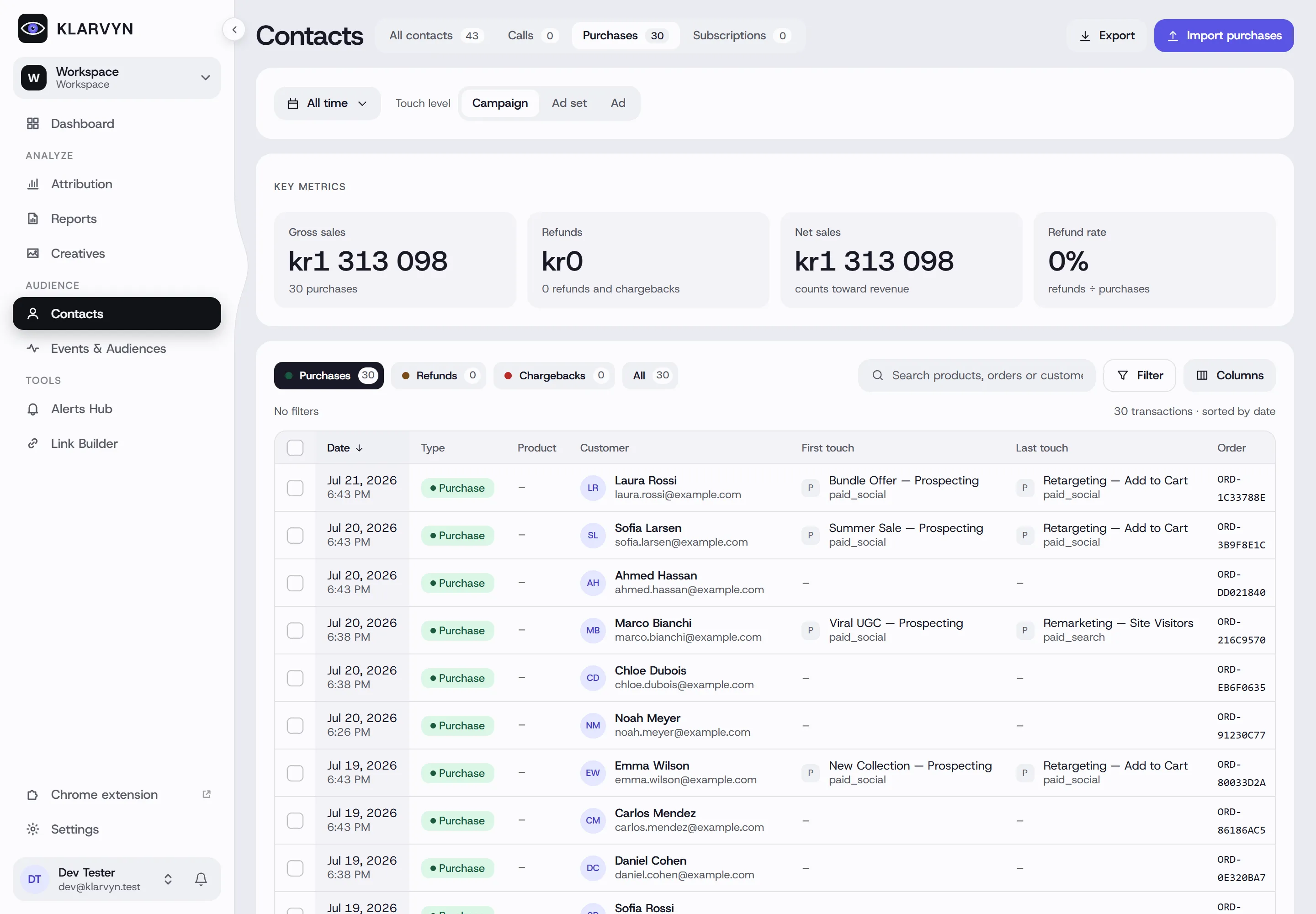Image resolution: width=1316 pixels, height=914 pixels.
Task: Check the Laura Rossi row checkbox
Action: 295,488
